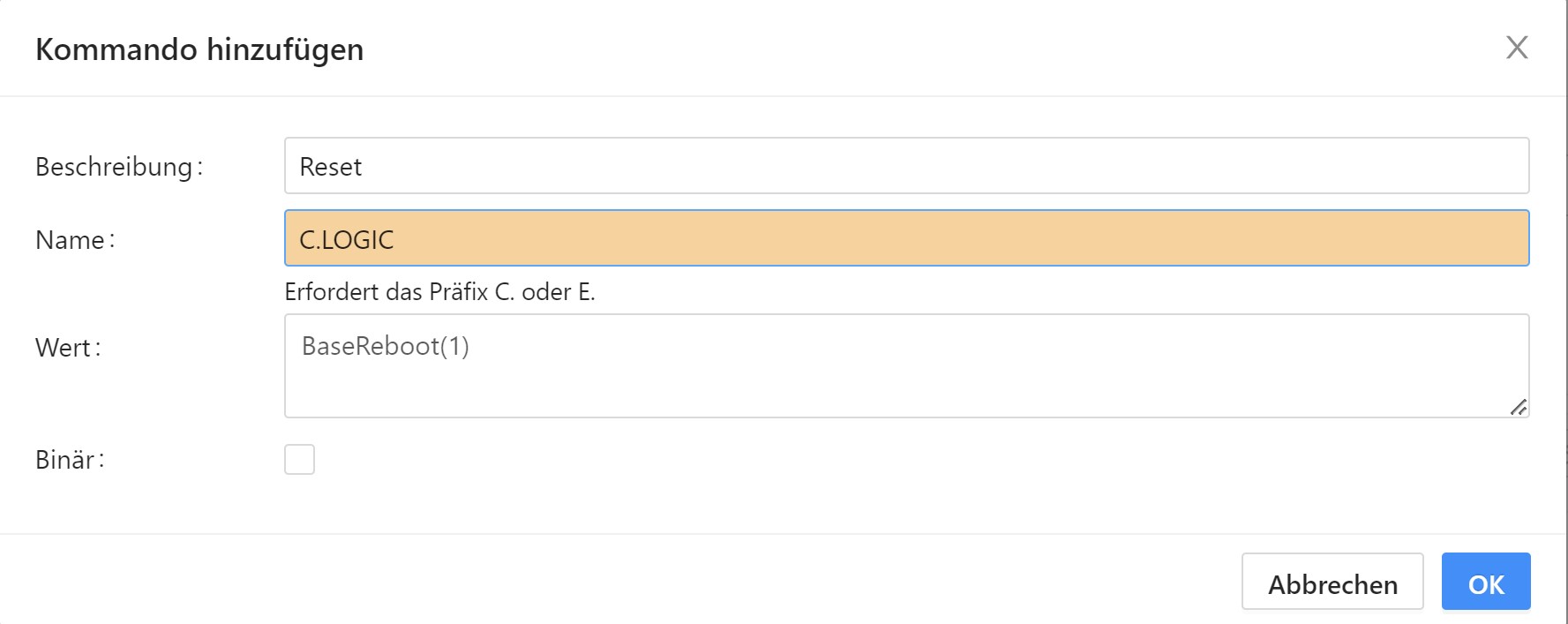Click the Name label
1568x624 pixels.
[71, 240]
